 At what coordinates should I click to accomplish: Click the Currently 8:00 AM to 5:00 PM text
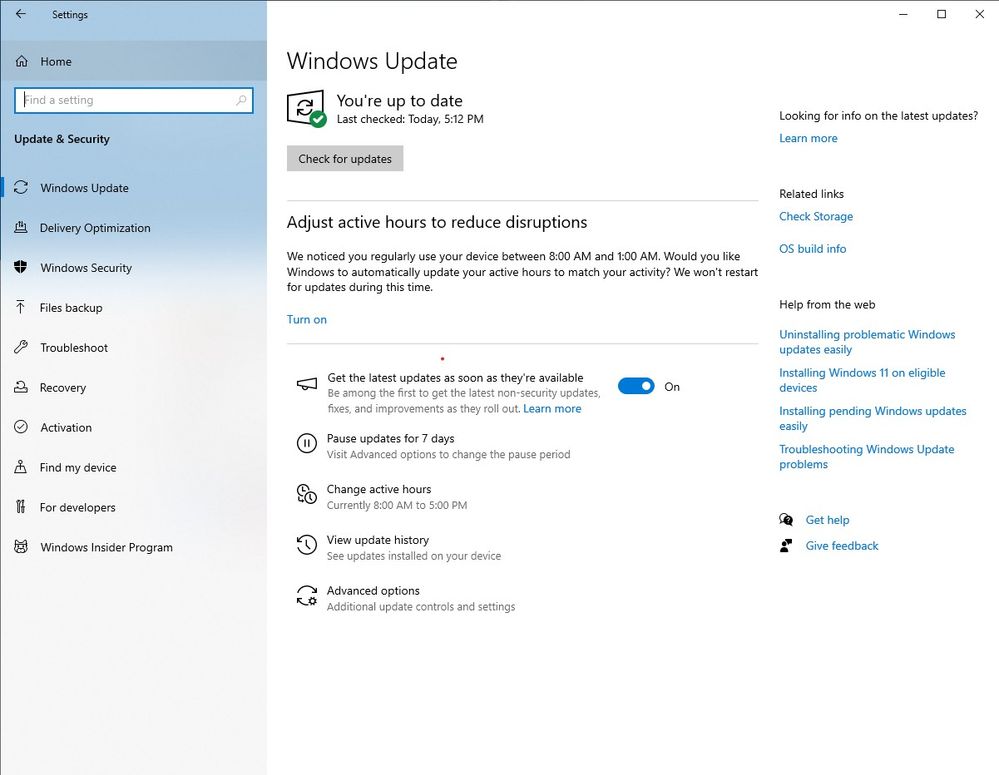[397, 505]
